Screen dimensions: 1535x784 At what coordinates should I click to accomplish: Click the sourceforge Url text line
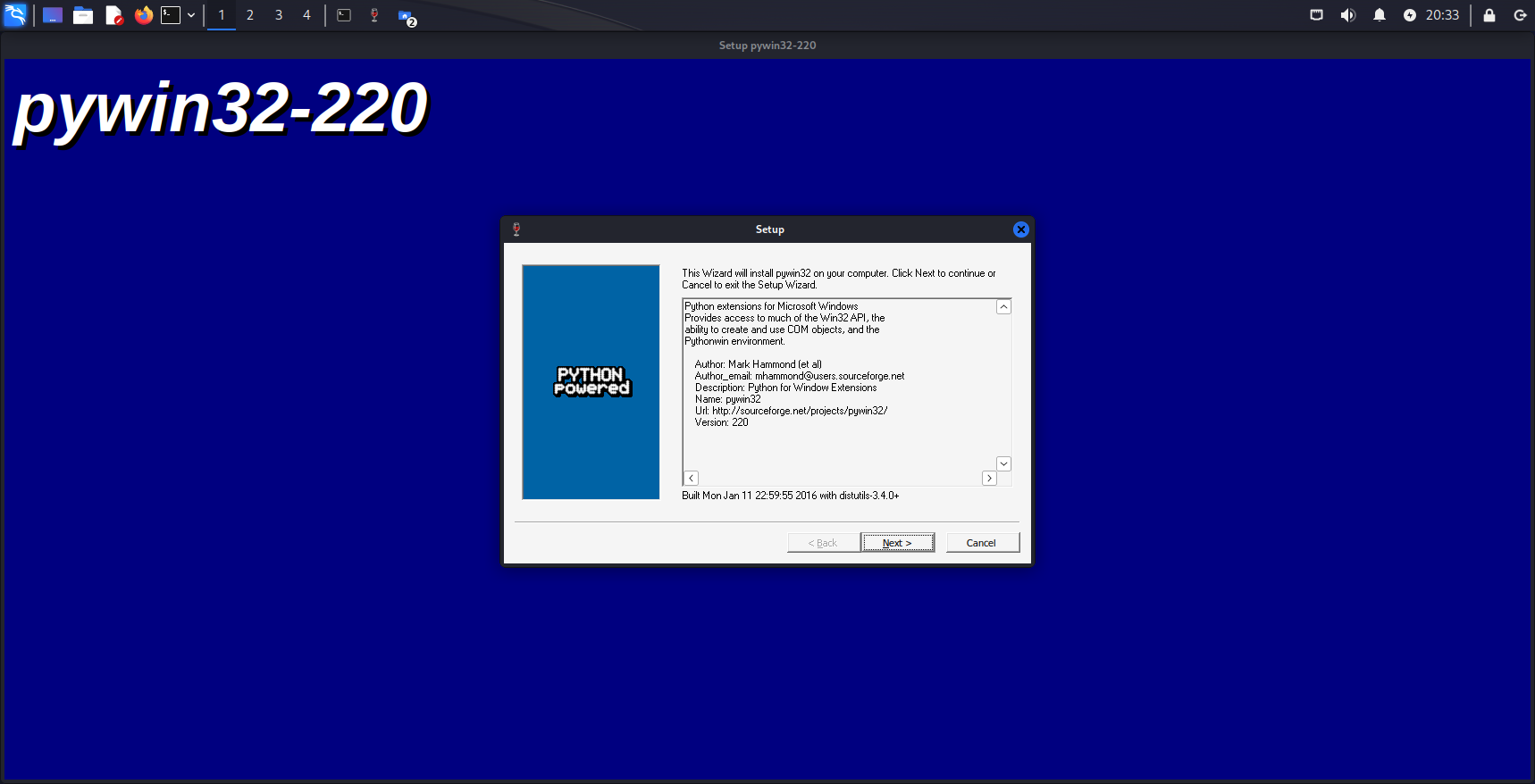pos(791,411)
